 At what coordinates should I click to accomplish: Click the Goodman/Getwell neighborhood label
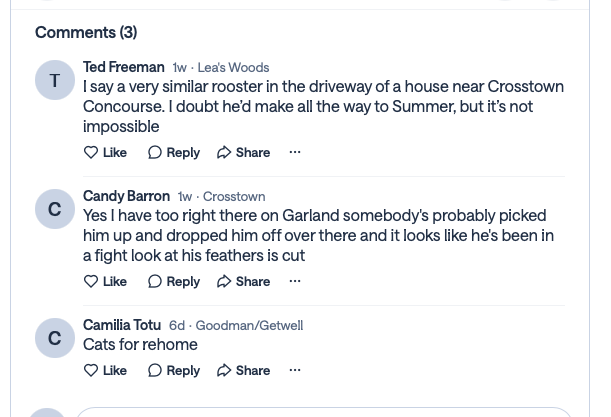(249, 325)
